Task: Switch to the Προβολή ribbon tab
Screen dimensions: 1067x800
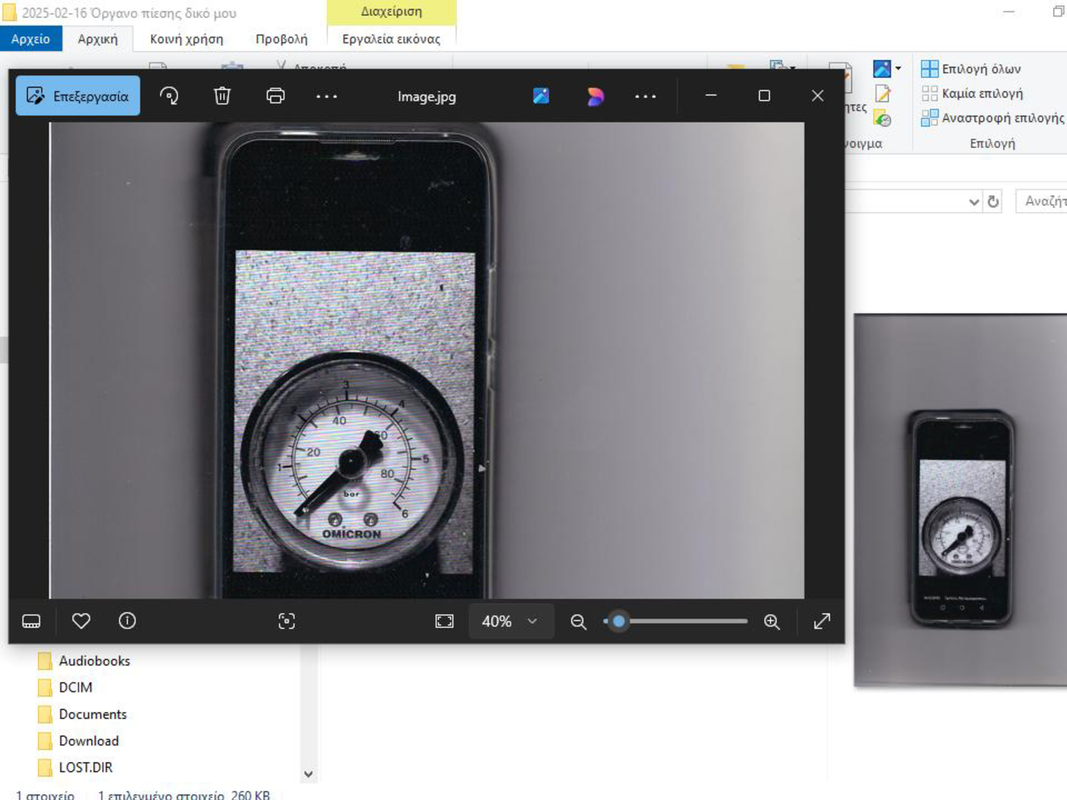Action: [x=282, y=39]
